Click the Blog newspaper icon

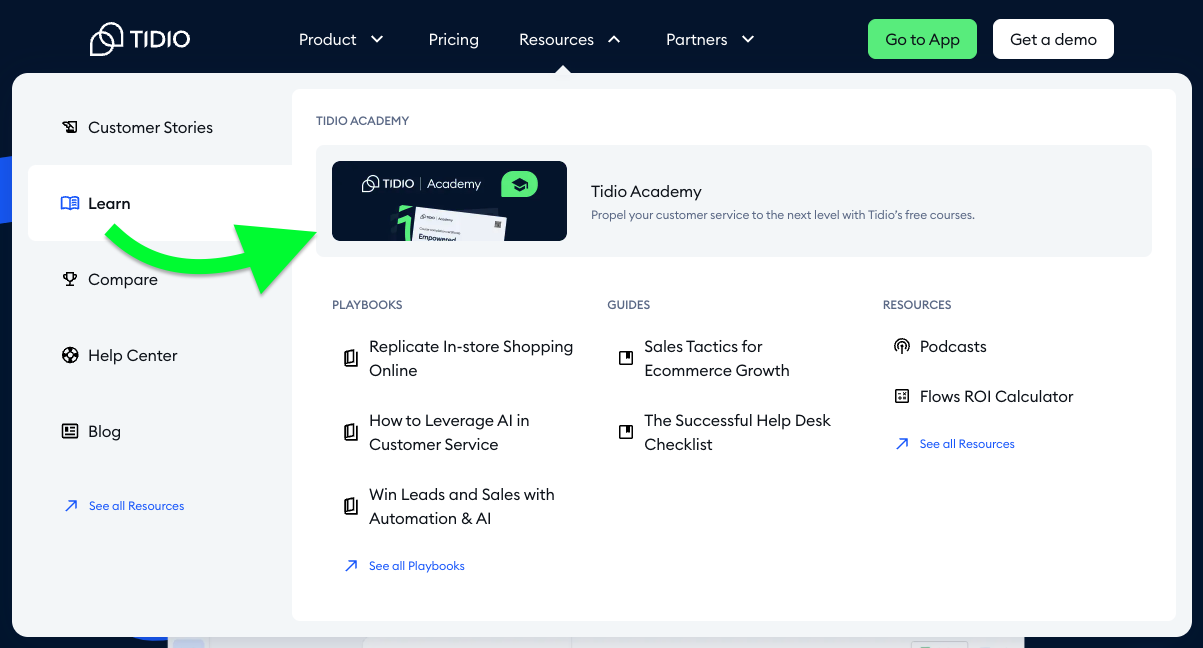70,431
